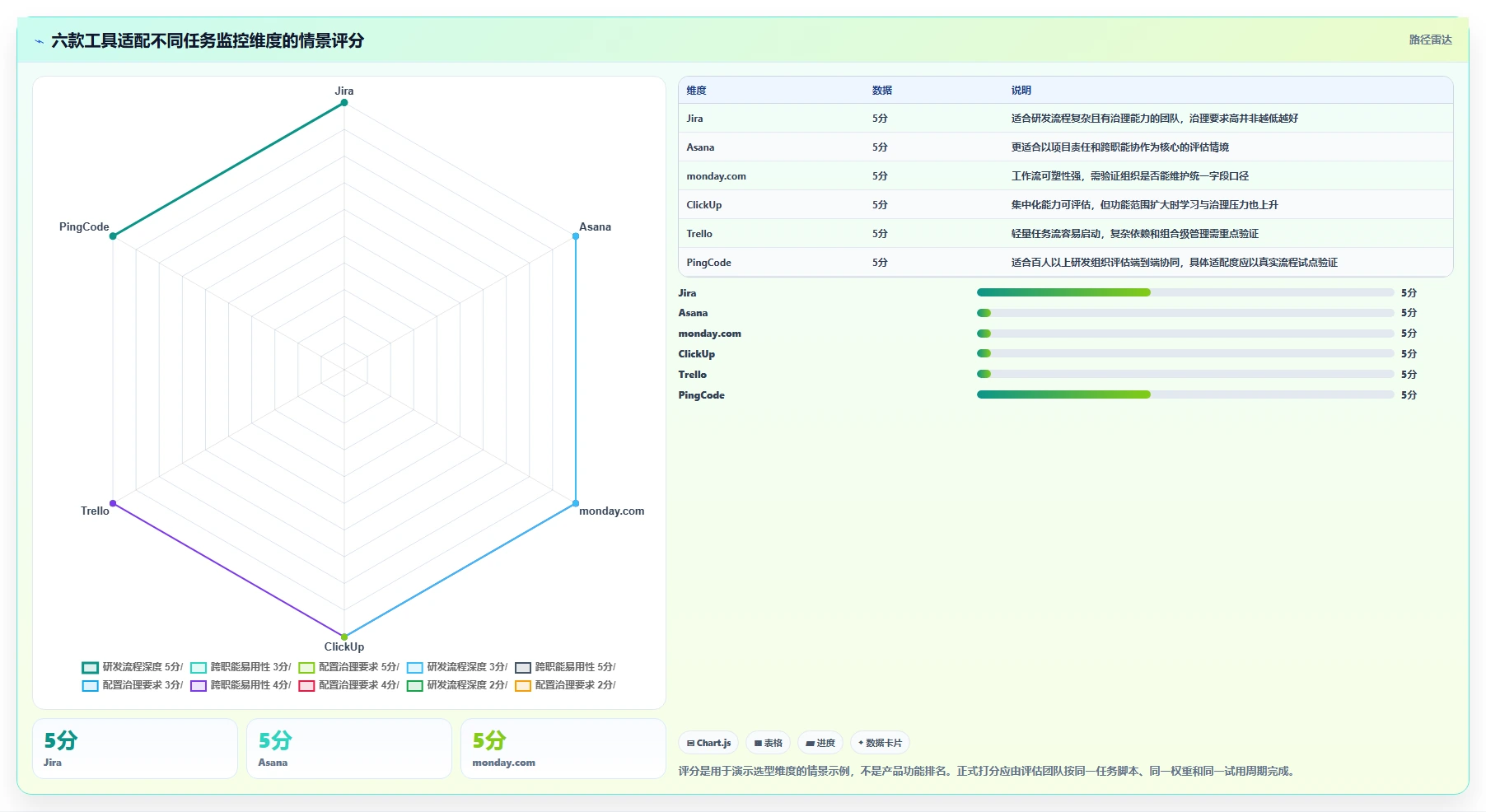Click the red 配置治理要求 4分 legend swatch
This screenshot has width=1486, height=812.
pos(306,686)
